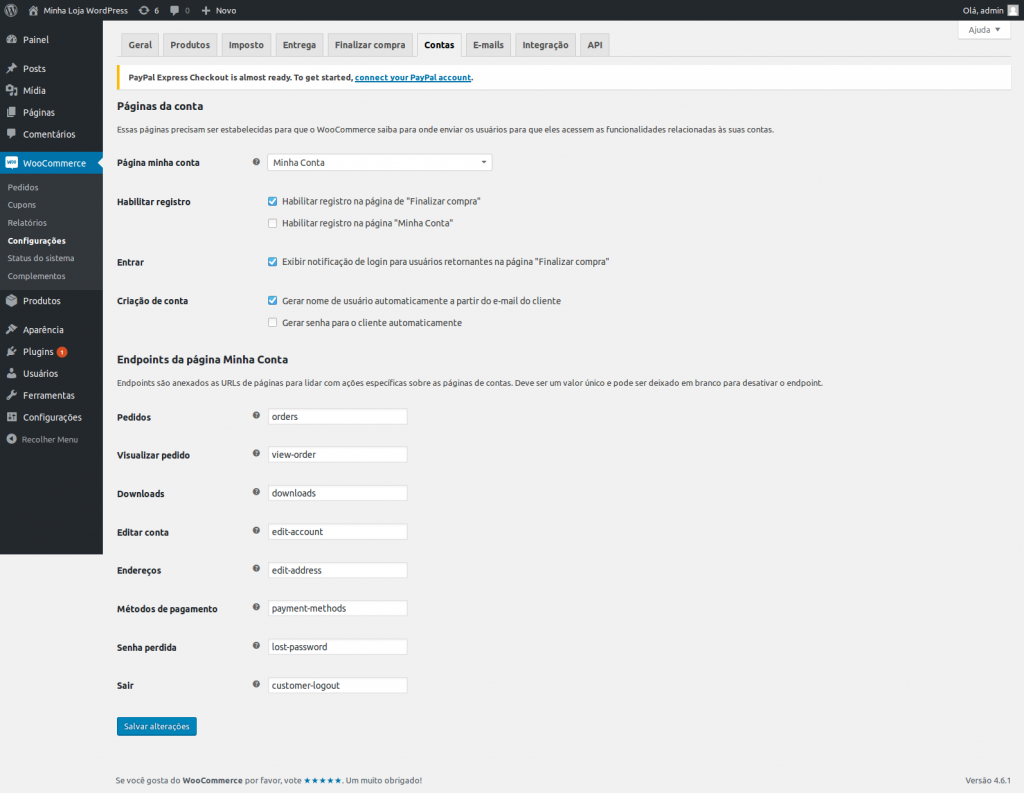The image size is (1024, 793).
Task: Expand the Ajuda dropdown at top right
Action: pos(983,30)
